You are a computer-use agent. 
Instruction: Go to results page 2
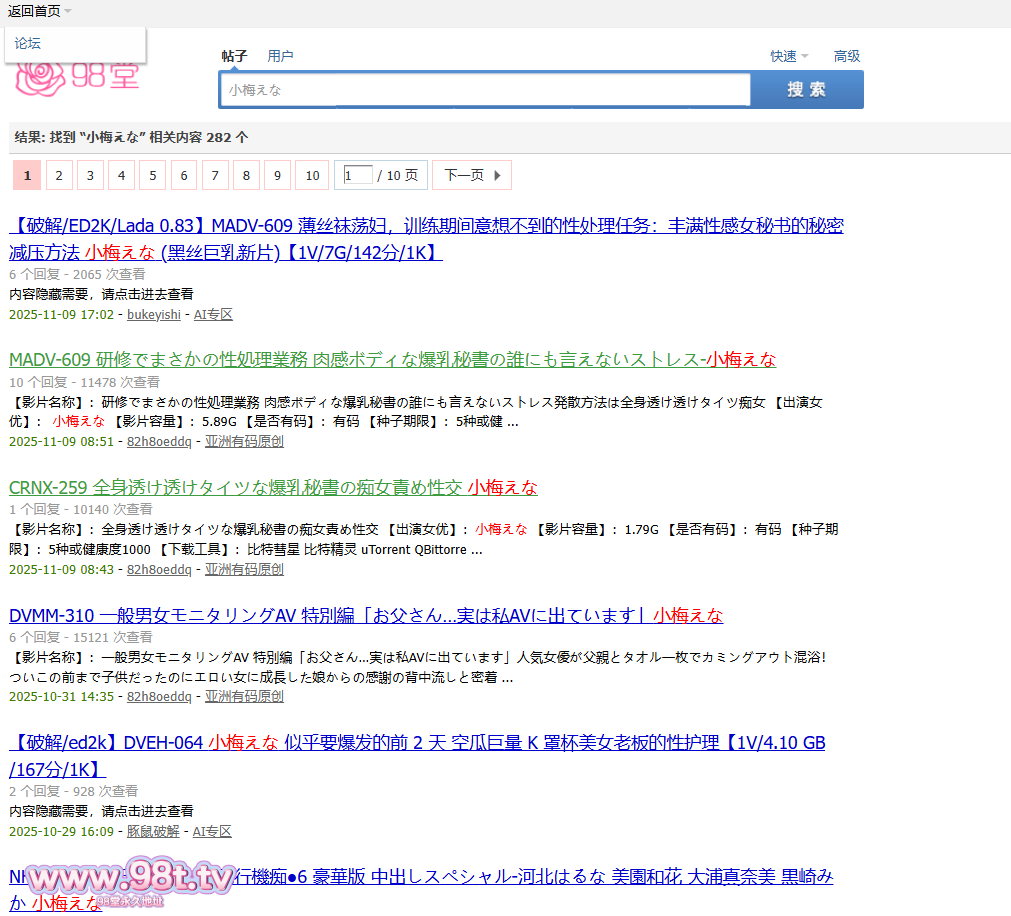click(58, 176)
